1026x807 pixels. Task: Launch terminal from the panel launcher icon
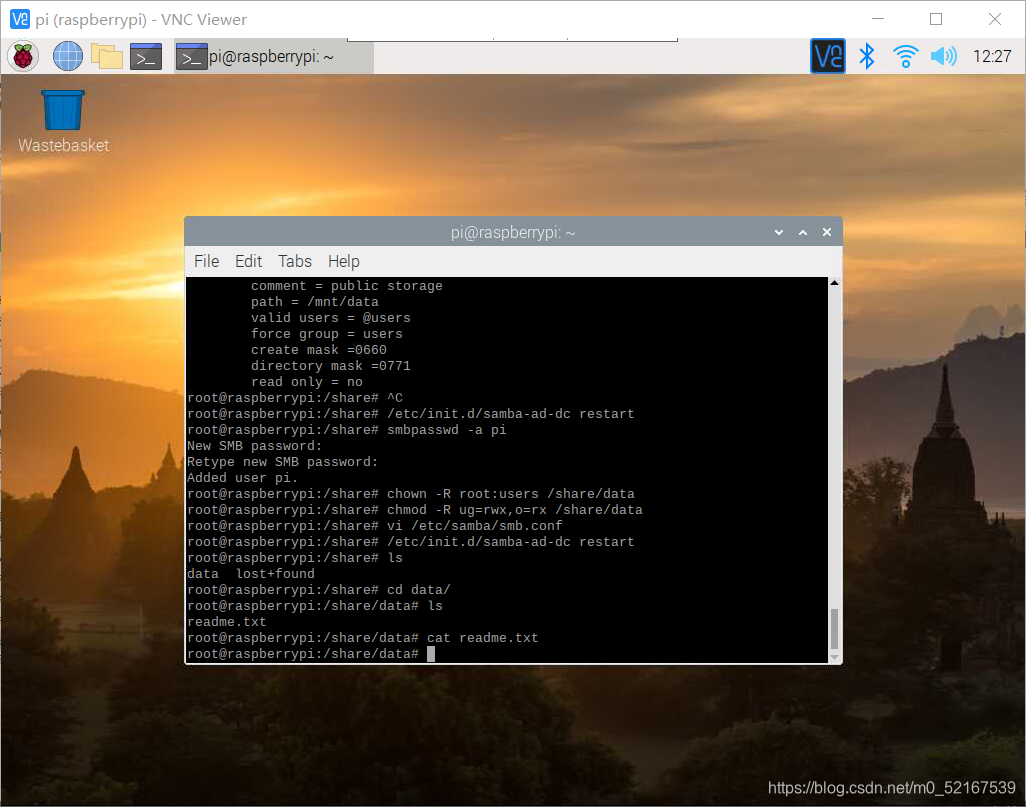[x=146, y=57]
